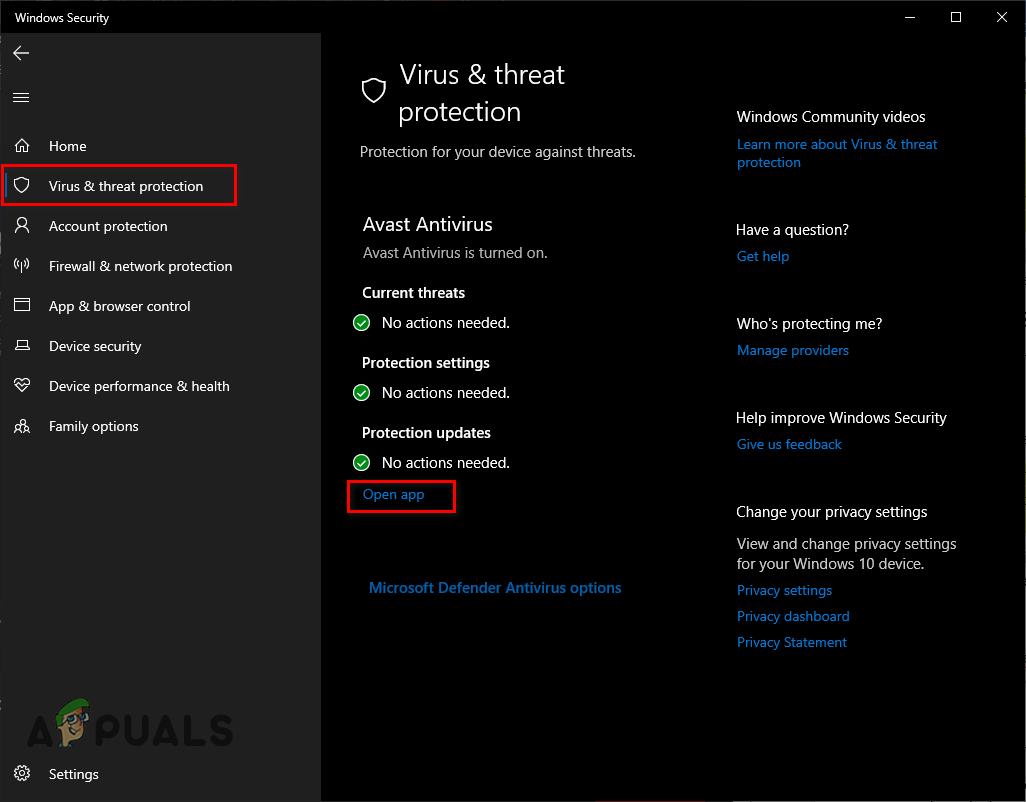The width and height of the screenshot is (1026, 802).
Task: Open Device performance & health heart icon
Action: (x=22, y=386)
